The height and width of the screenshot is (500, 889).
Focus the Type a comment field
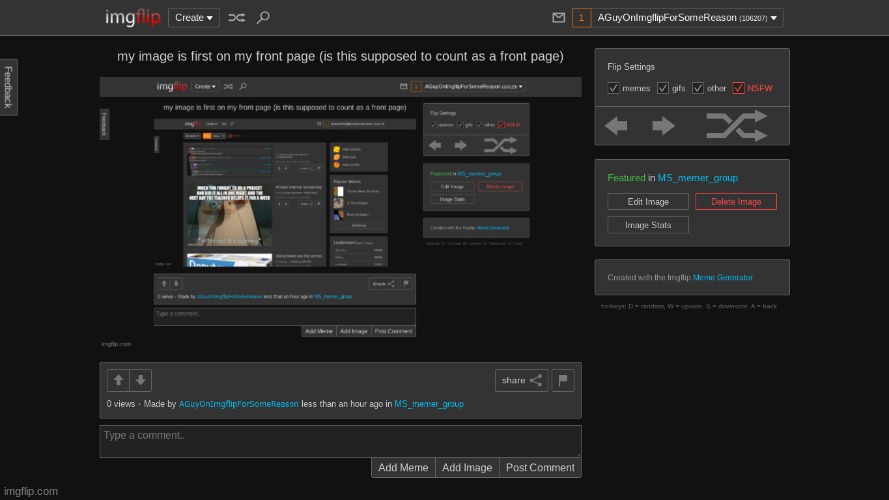pyautogui.click(x=340, y=441)
